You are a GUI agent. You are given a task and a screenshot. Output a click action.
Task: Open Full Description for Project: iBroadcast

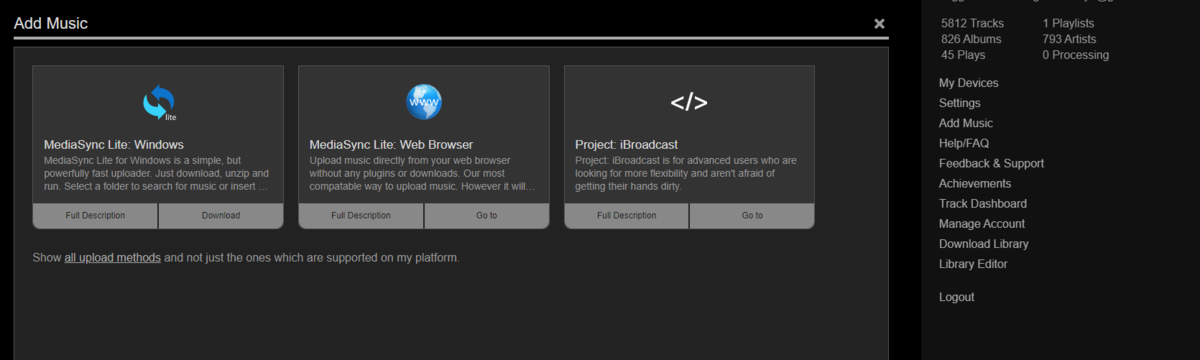click(x=627, y=215)
